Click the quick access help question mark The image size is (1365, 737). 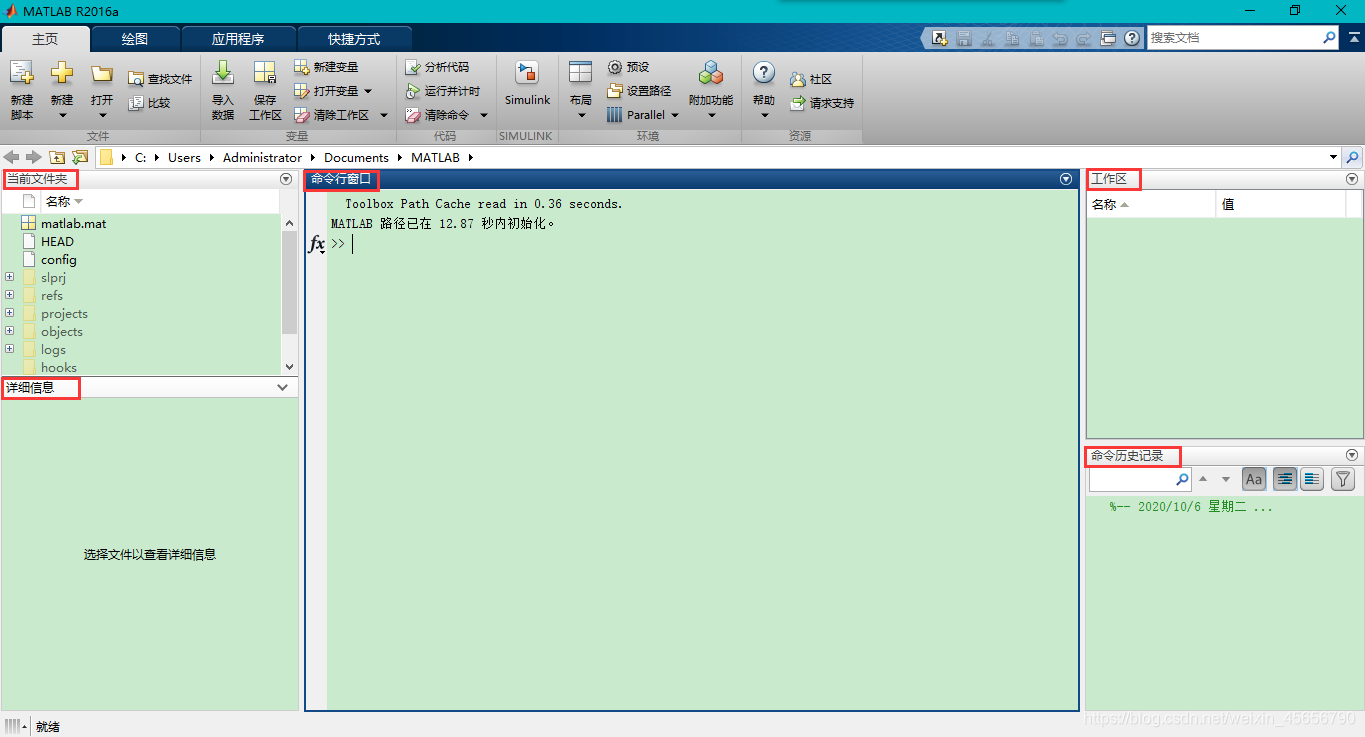1132,38
